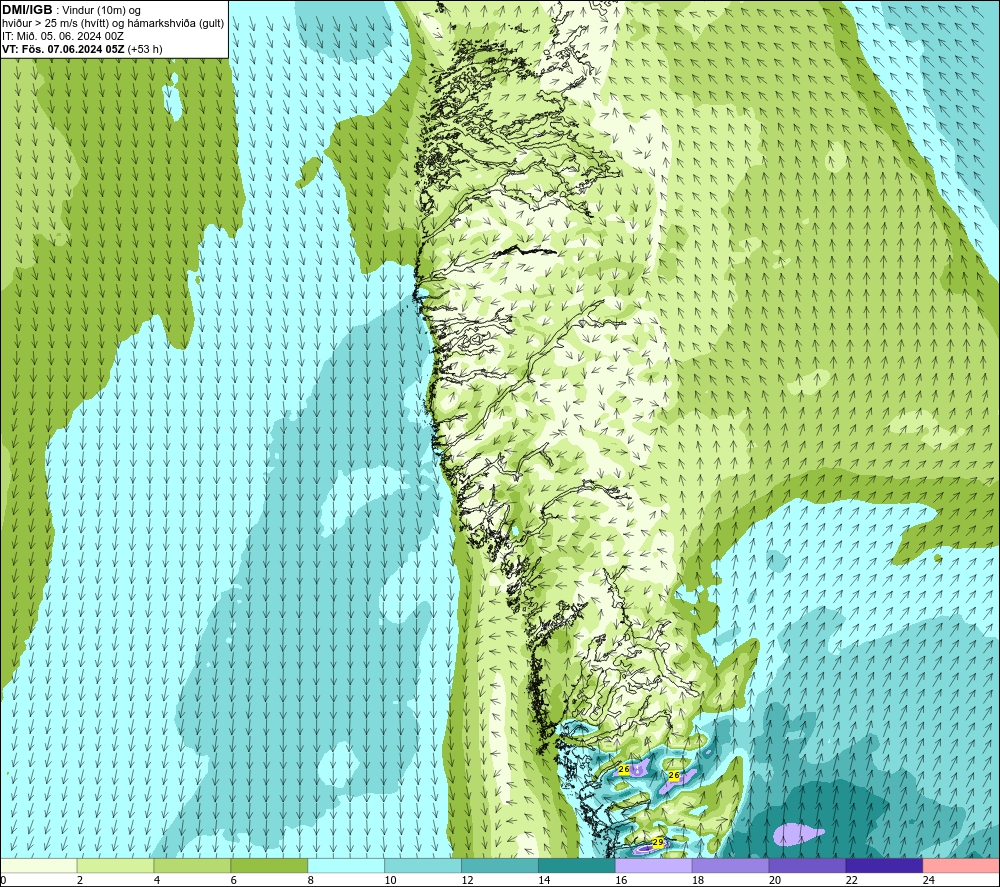Viewport: 1000px width, 887px height.
Task: Click the 'VT: Fös. 07.06.2024 05Z' line
Action: coord(63,49)
